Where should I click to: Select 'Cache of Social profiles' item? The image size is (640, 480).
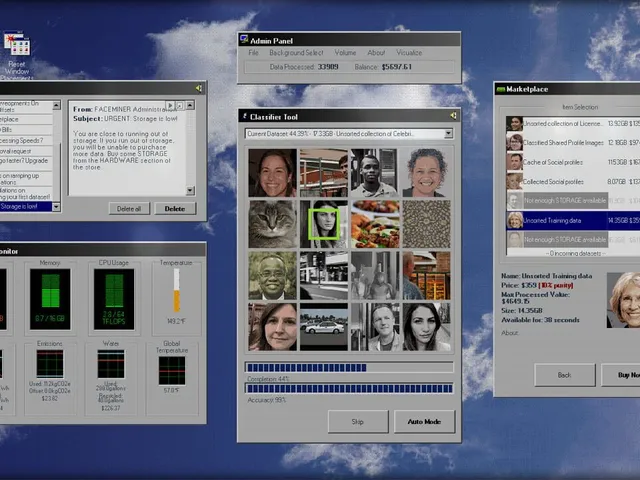point(573,162)
